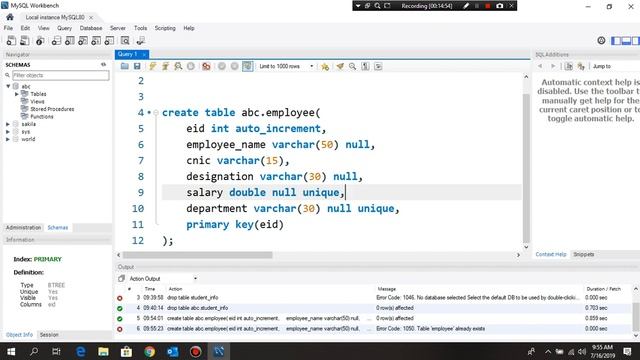The image size is (640, 360).
Task: Open a script file in the query editor
Action: [x=124, y=66]
